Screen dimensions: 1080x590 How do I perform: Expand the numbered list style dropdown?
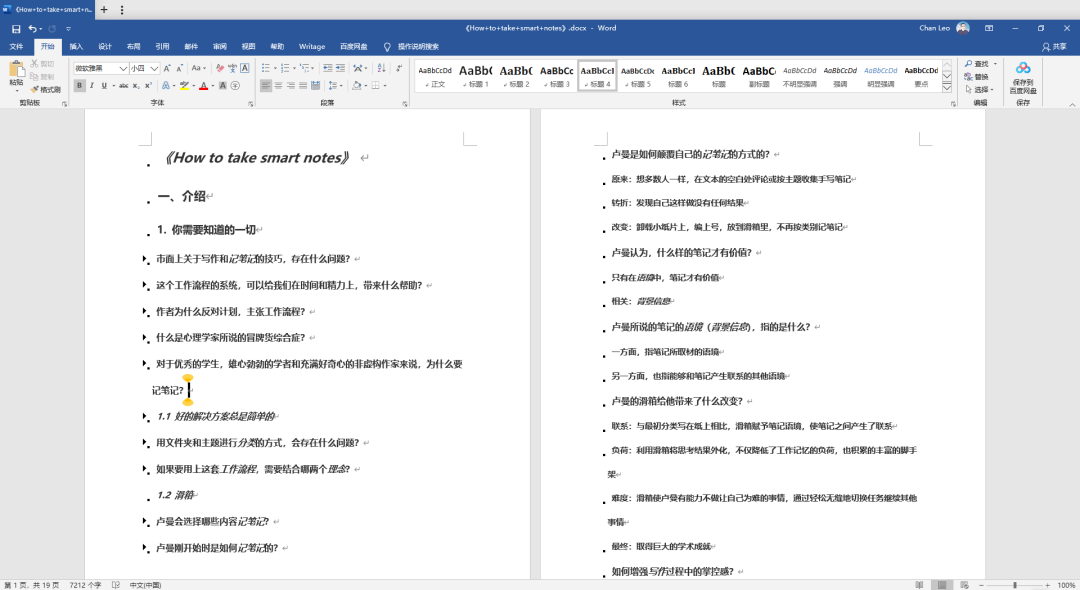tap(295, 68)
